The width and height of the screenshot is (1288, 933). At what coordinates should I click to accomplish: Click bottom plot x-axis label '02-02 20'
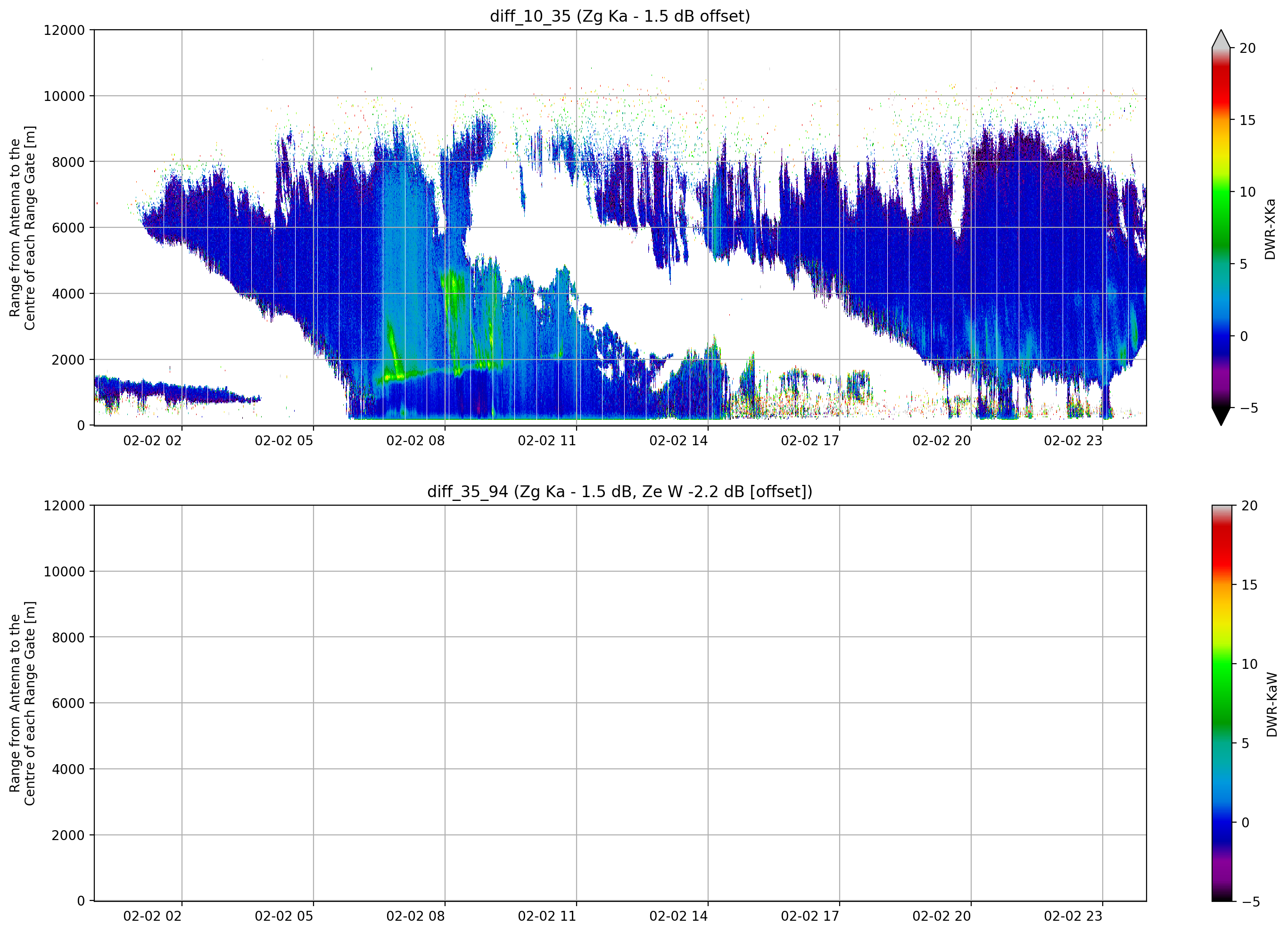[941, 916]
